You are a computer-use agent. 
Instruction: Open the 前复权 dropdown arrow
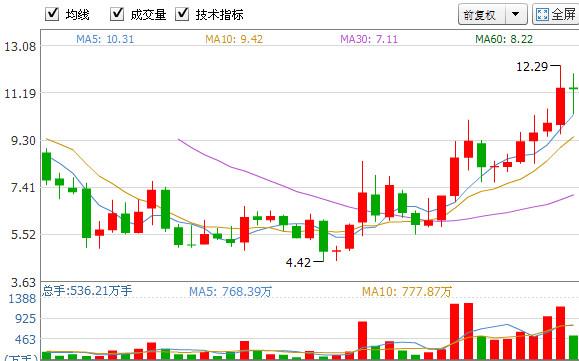(x=515, y=14)
